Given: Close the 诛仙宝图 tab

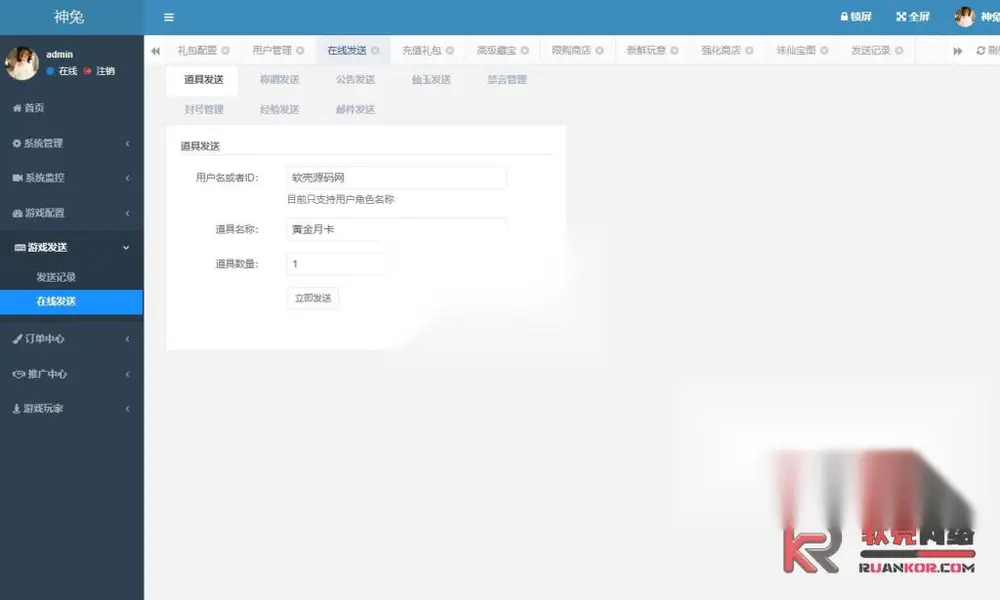Looking at the screenshot, I should click(x=824, y=50).
